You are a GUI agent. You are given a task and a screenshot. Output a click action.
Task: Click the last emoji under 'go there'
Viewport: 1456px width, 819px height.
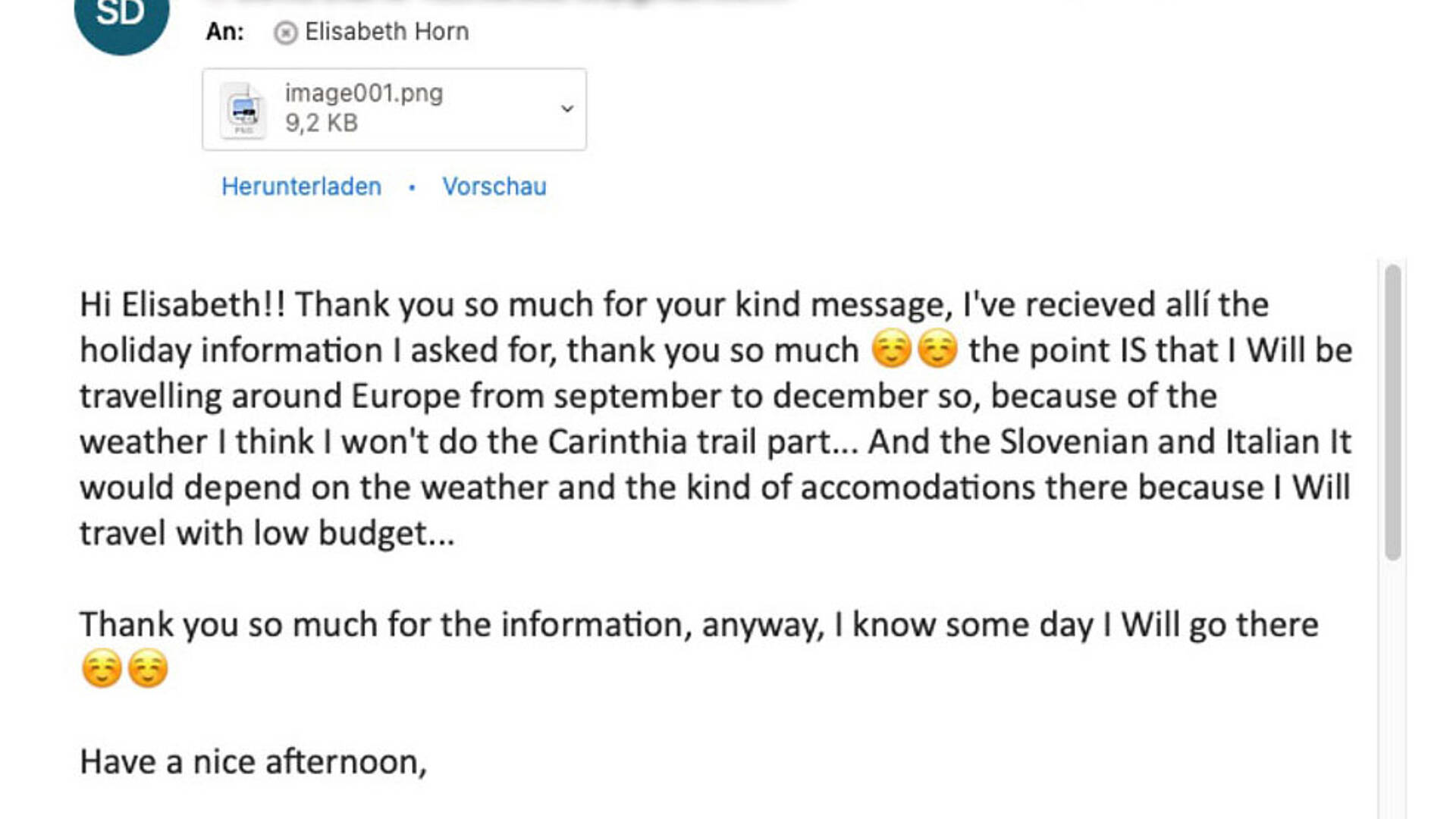pos(148,669)
